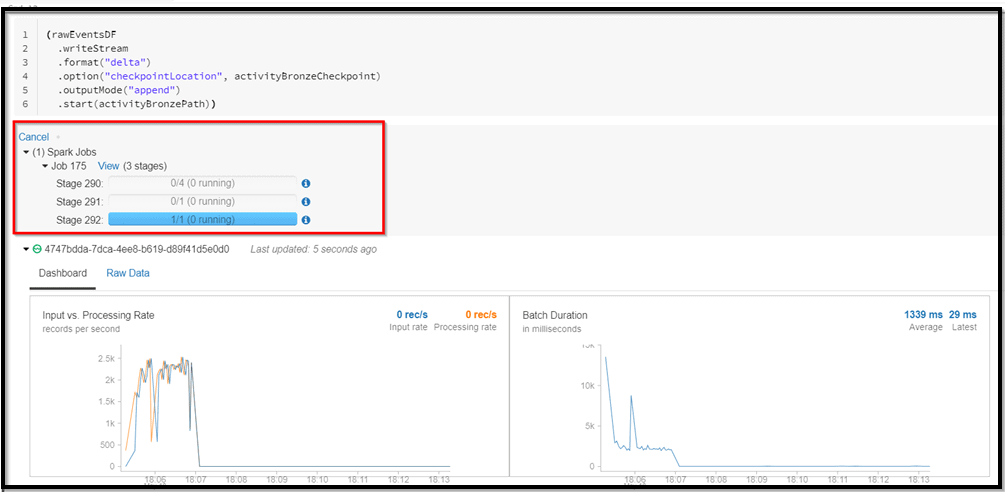Click the (3 stages) text next to View
Viewport: 1005px width, 492px height.
pyautogui.click(x=145, y=166)
